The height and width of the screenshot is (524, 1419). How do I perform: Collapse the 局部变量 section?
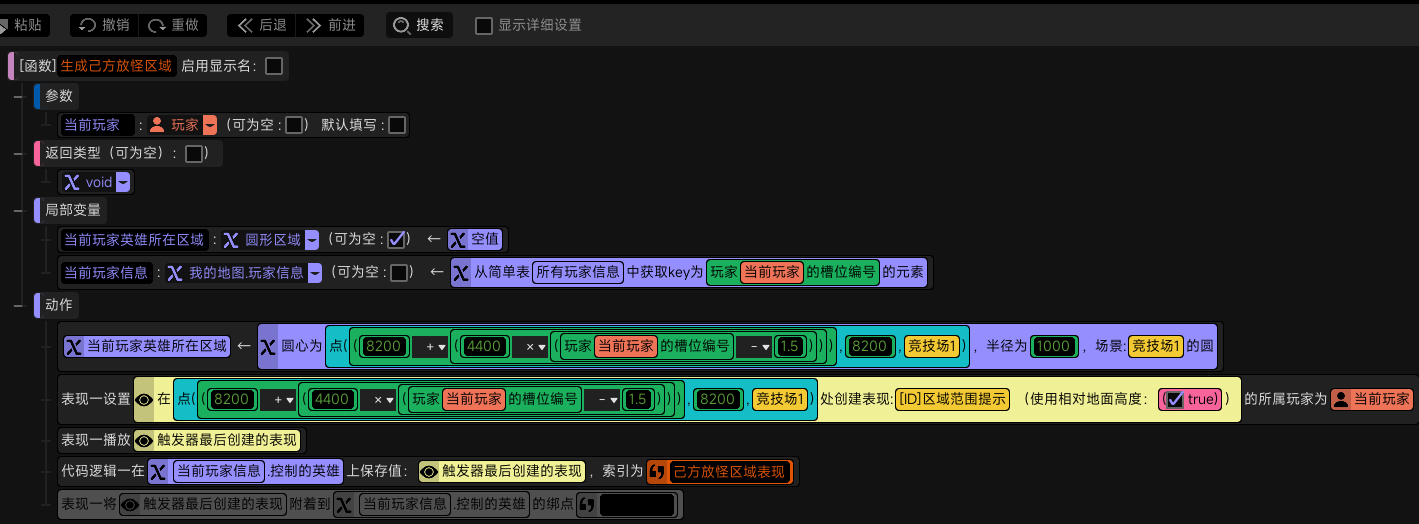pyautogui.click(x=18, y=211)
